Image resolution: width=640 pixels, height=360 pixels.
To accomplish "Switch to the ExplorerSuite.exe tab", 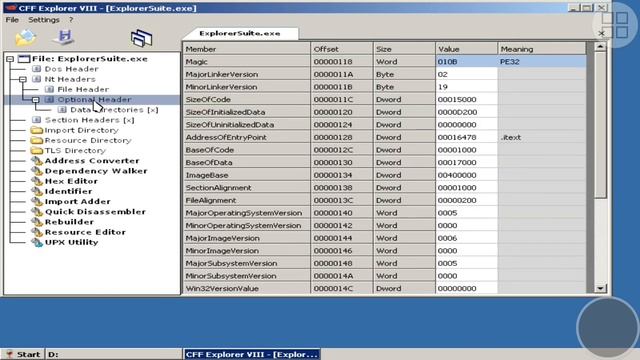I will 240,33.
